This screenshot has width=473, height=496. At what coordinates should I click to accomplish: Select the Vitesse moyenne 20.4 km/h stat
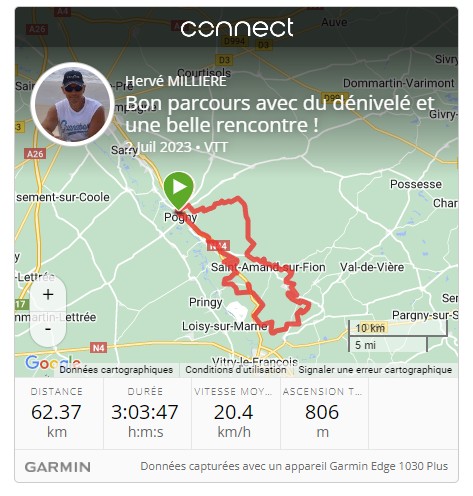(234, 413)
